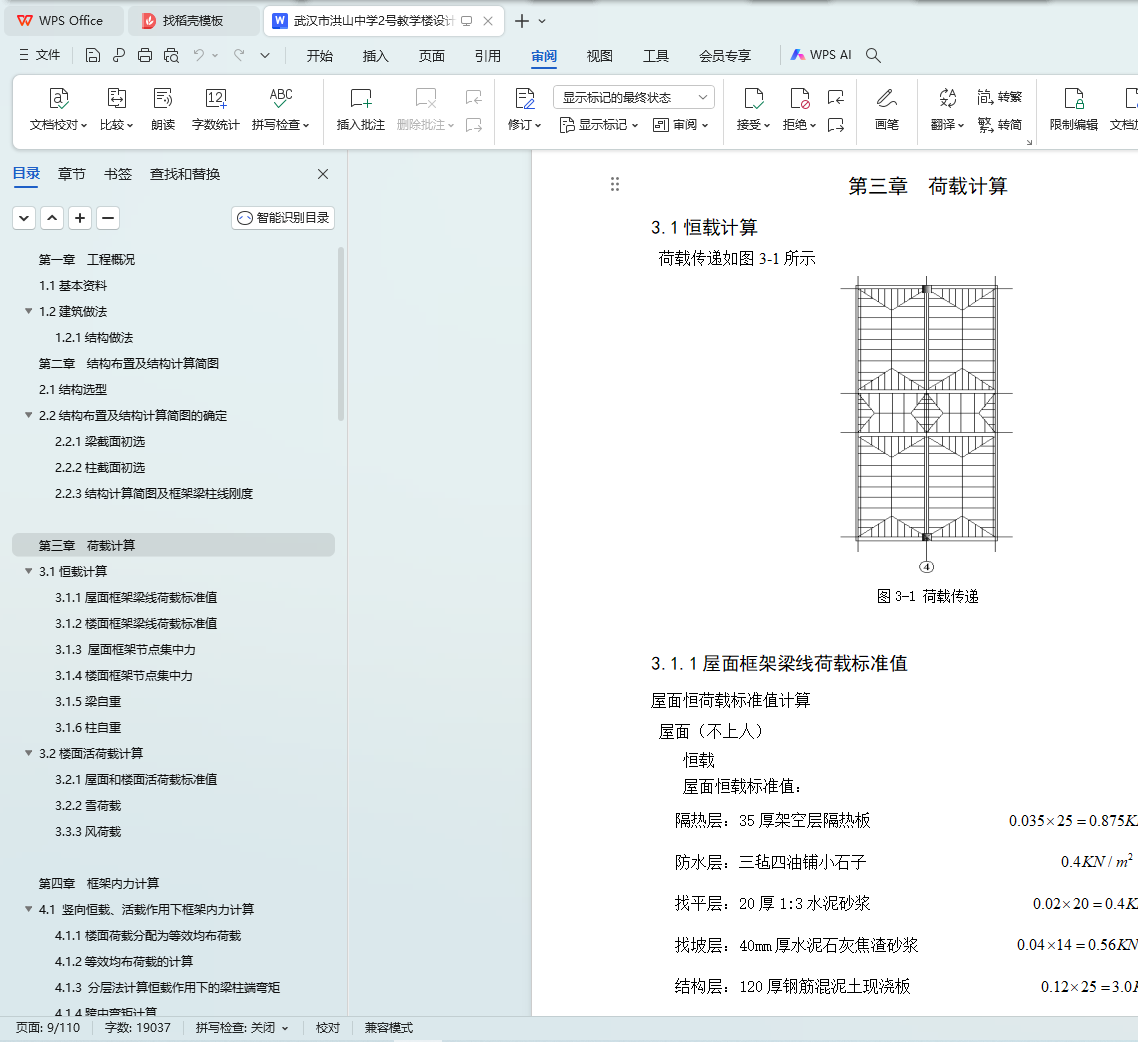Image resolution: width=1138 pixels, height=1042 pixels.
Task: Click the WPS AI button
Action: tap(821, 55)
